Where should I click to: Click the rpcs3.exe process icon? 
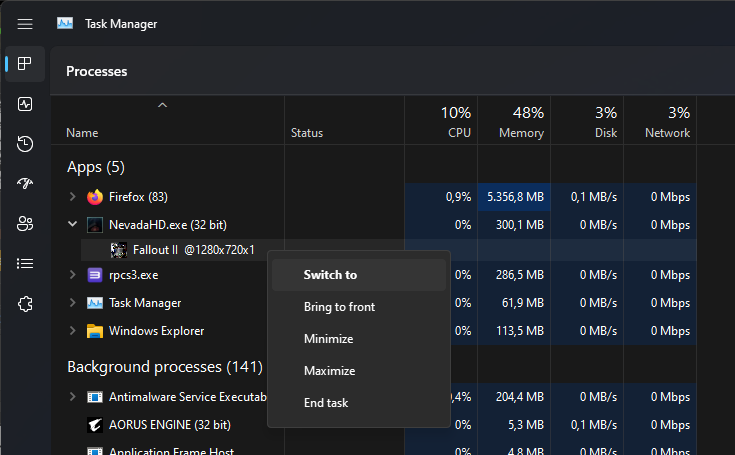click(x=95, y=275)
